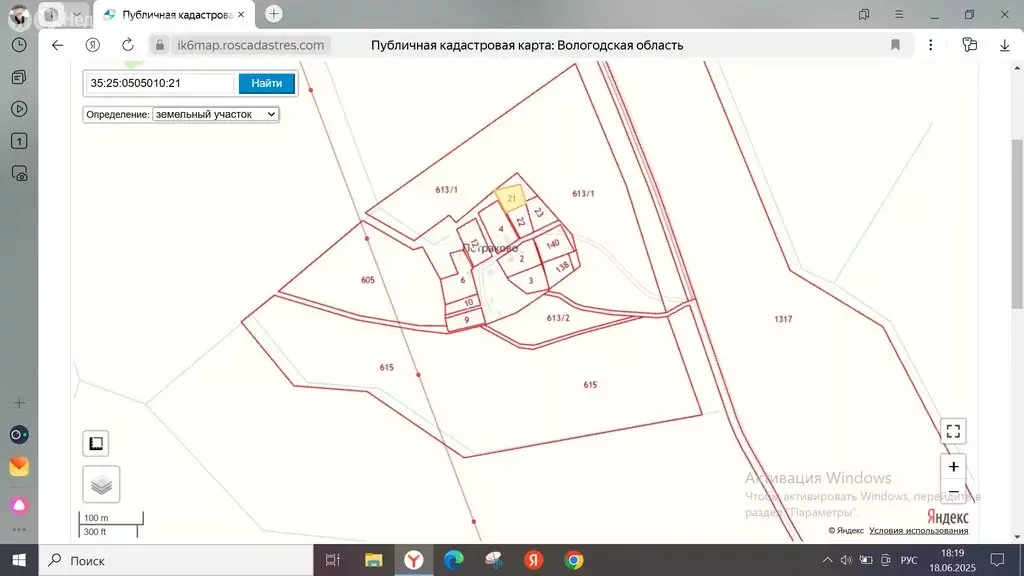Open the Yandex home icon in the address bar
Viewport: 1024px width, 576px height.
pyautogui.click(x=93, y=45)
